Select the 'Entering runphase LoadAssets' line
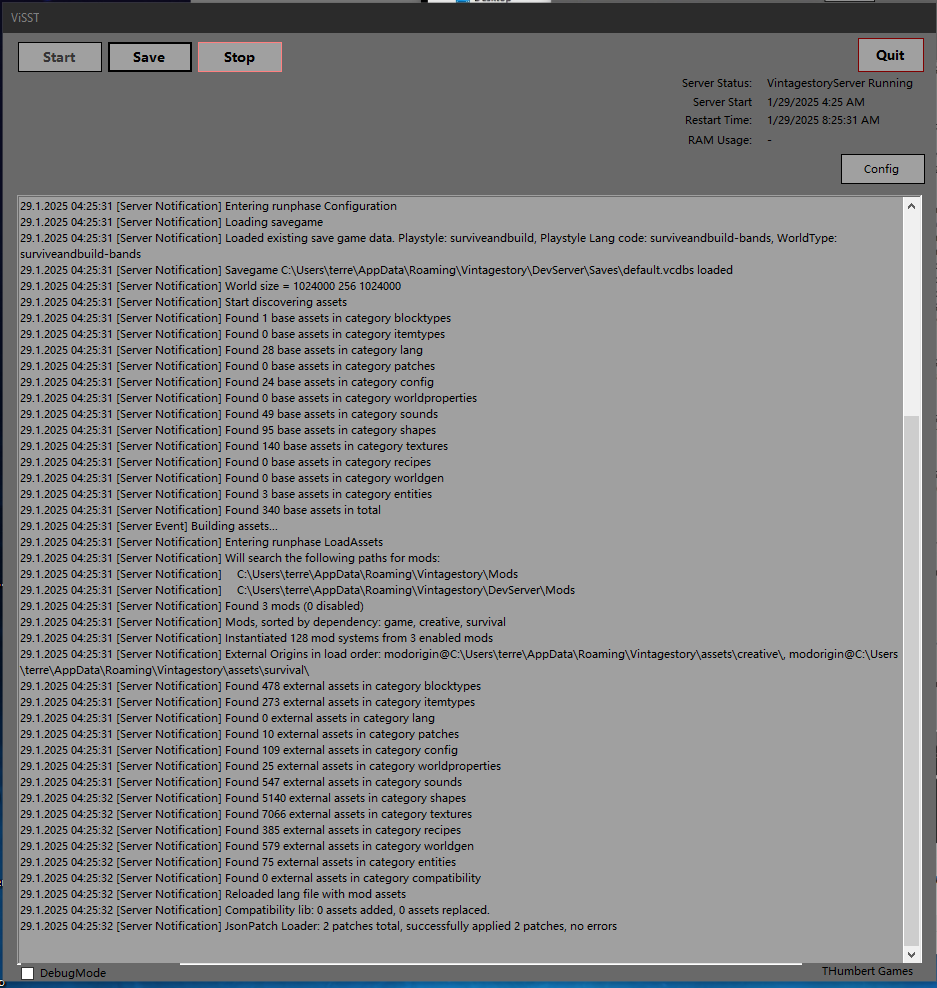The image size is (937, 988). pos(202,542)
